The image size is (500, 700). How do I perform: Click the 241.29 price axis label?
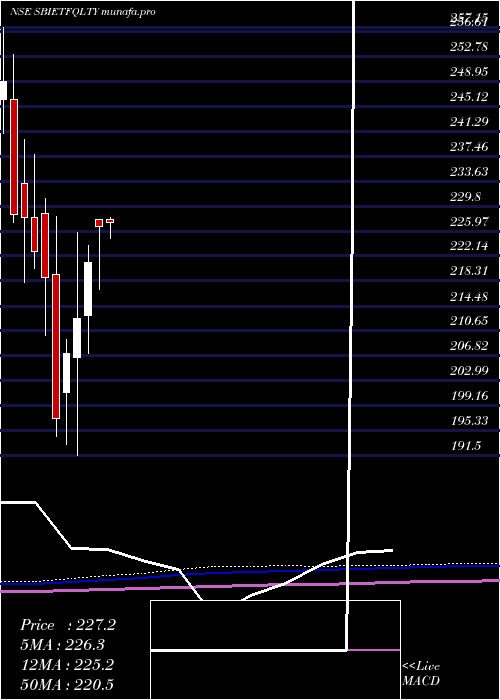(x=469, y=121)
